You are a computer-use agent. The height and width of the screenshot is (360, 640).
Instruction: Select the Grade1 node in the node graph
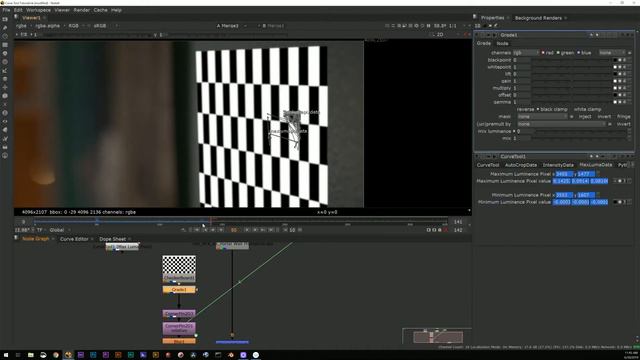click(179, 289)
